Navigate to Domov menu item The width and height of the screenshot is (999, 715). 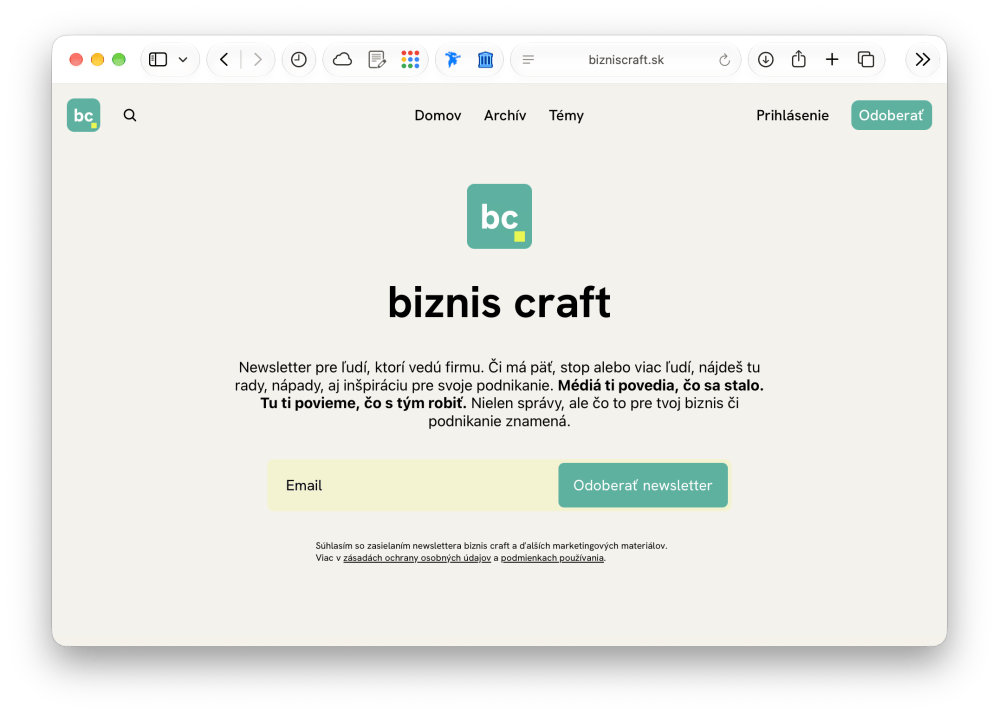438,115
